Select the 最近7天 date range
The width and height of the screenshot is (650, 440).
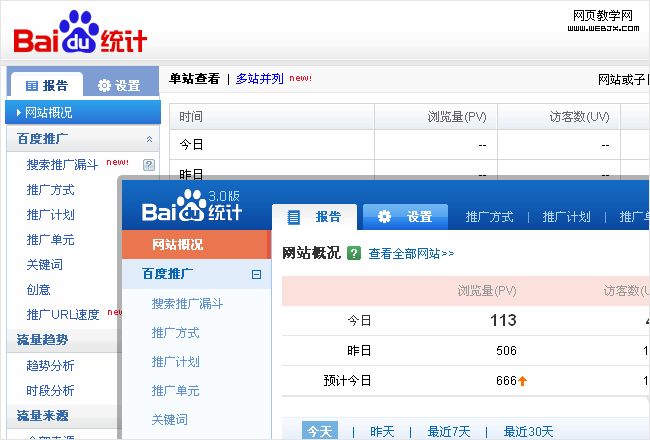click(448, 431)
